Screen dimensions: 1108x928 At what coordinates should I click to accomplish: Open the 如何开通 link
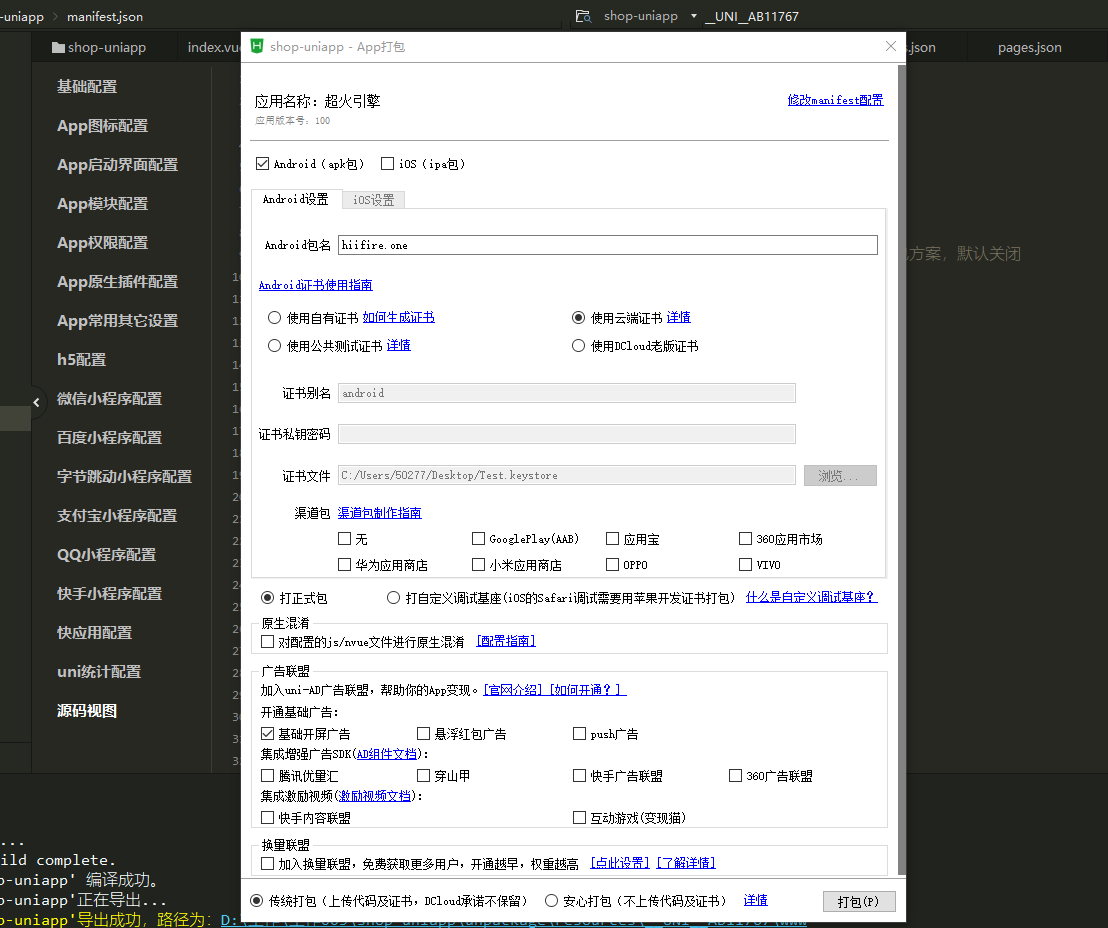[588, 690]
